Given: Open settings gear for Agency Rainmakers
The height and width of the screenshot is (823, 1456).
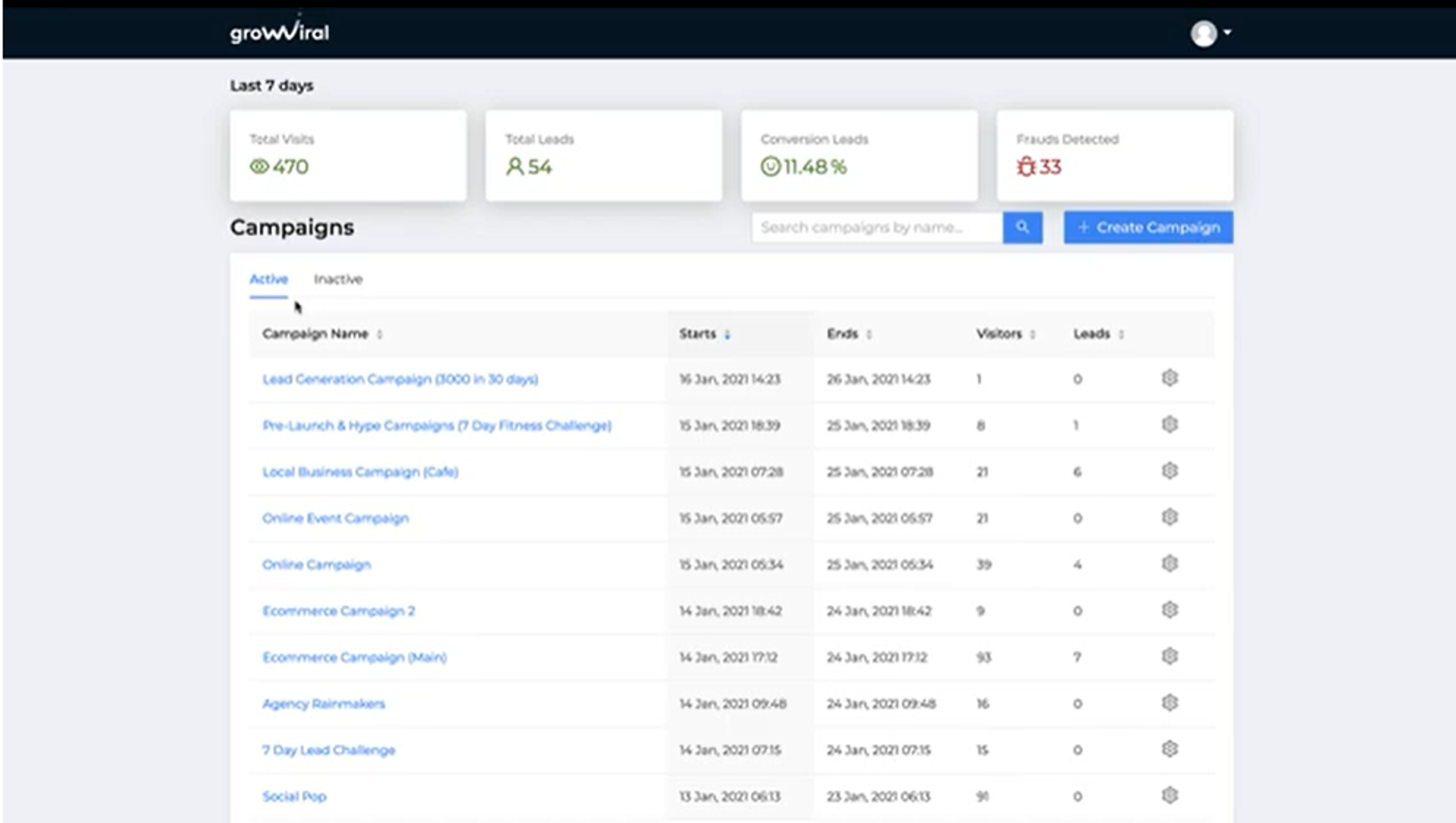Looking at the screenshot, I should click(1169, 702).
